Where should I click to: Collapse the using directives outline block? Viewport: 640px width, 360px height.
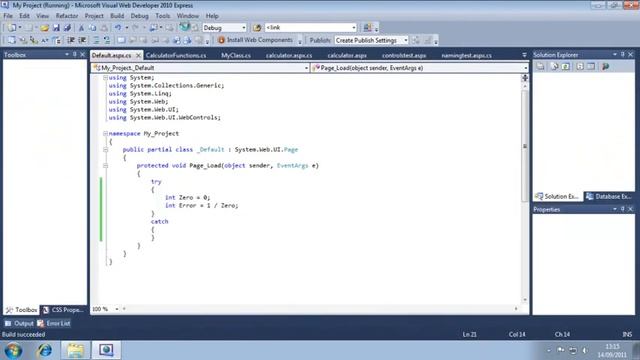105,78
